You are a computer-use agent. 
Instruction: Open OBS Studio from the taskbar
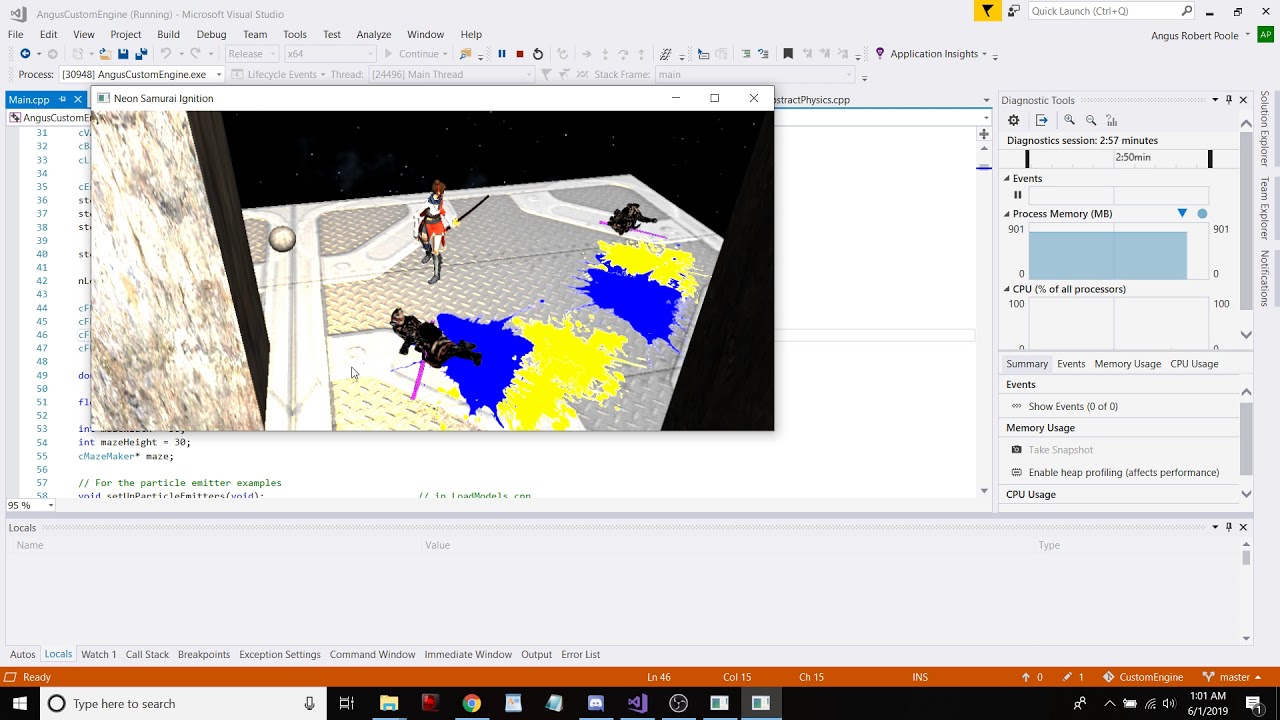(678, 703)
